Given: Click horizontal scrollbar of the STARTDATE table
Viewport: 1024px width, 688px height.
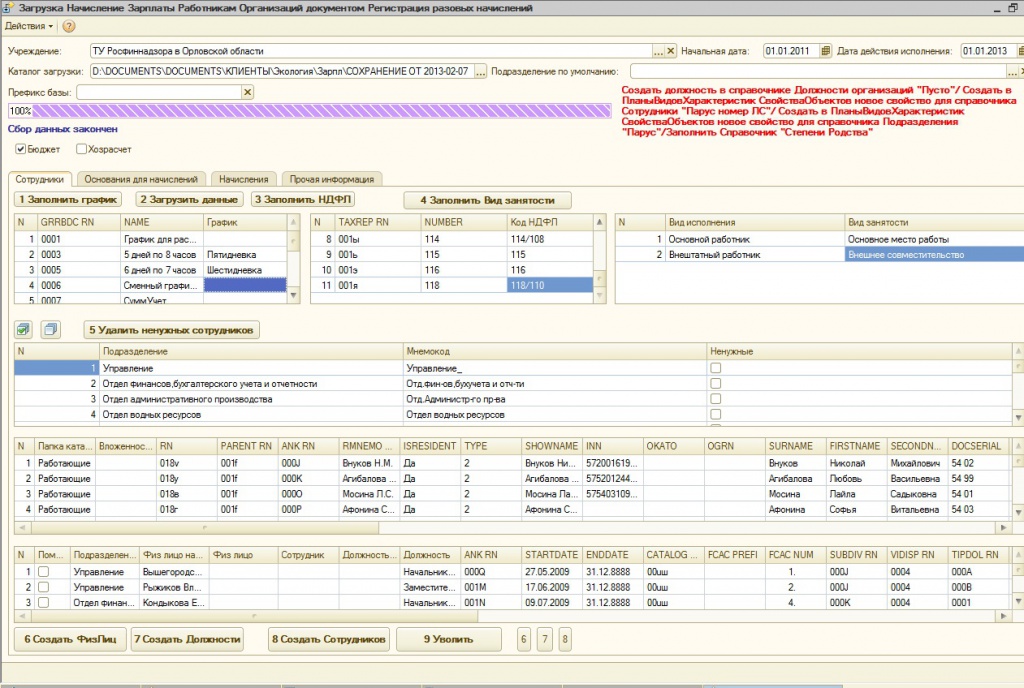Looking at the screenshot, I should tap(513, 616).
